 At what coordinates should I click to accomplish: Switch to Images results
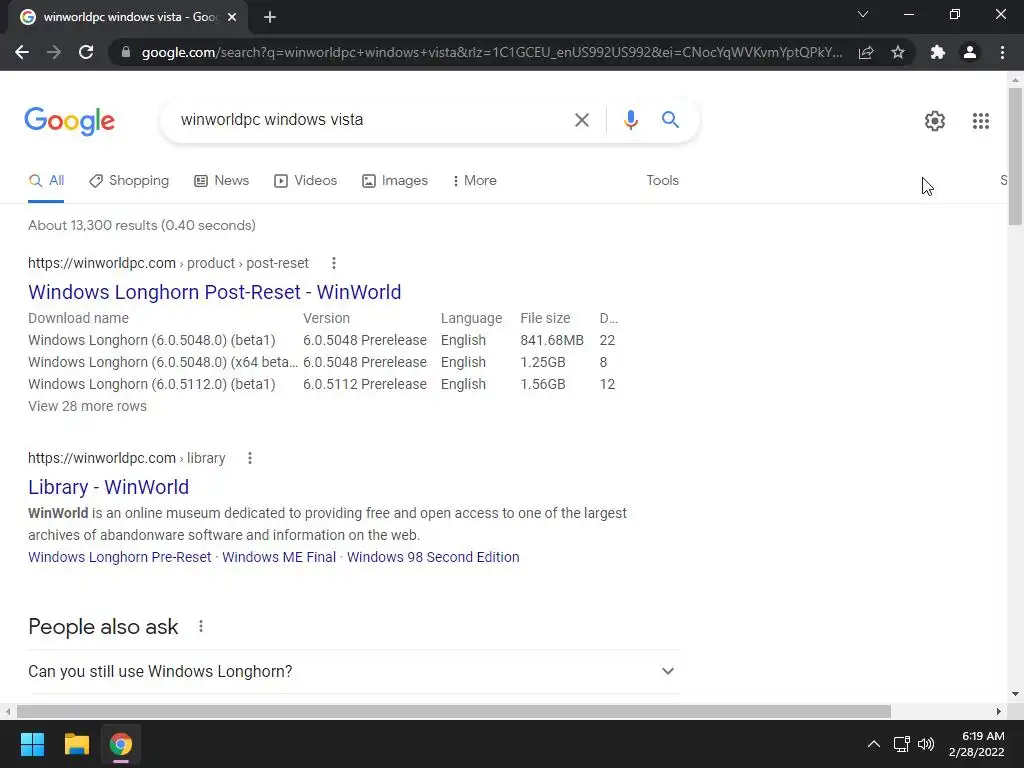(x=395, y=181)
